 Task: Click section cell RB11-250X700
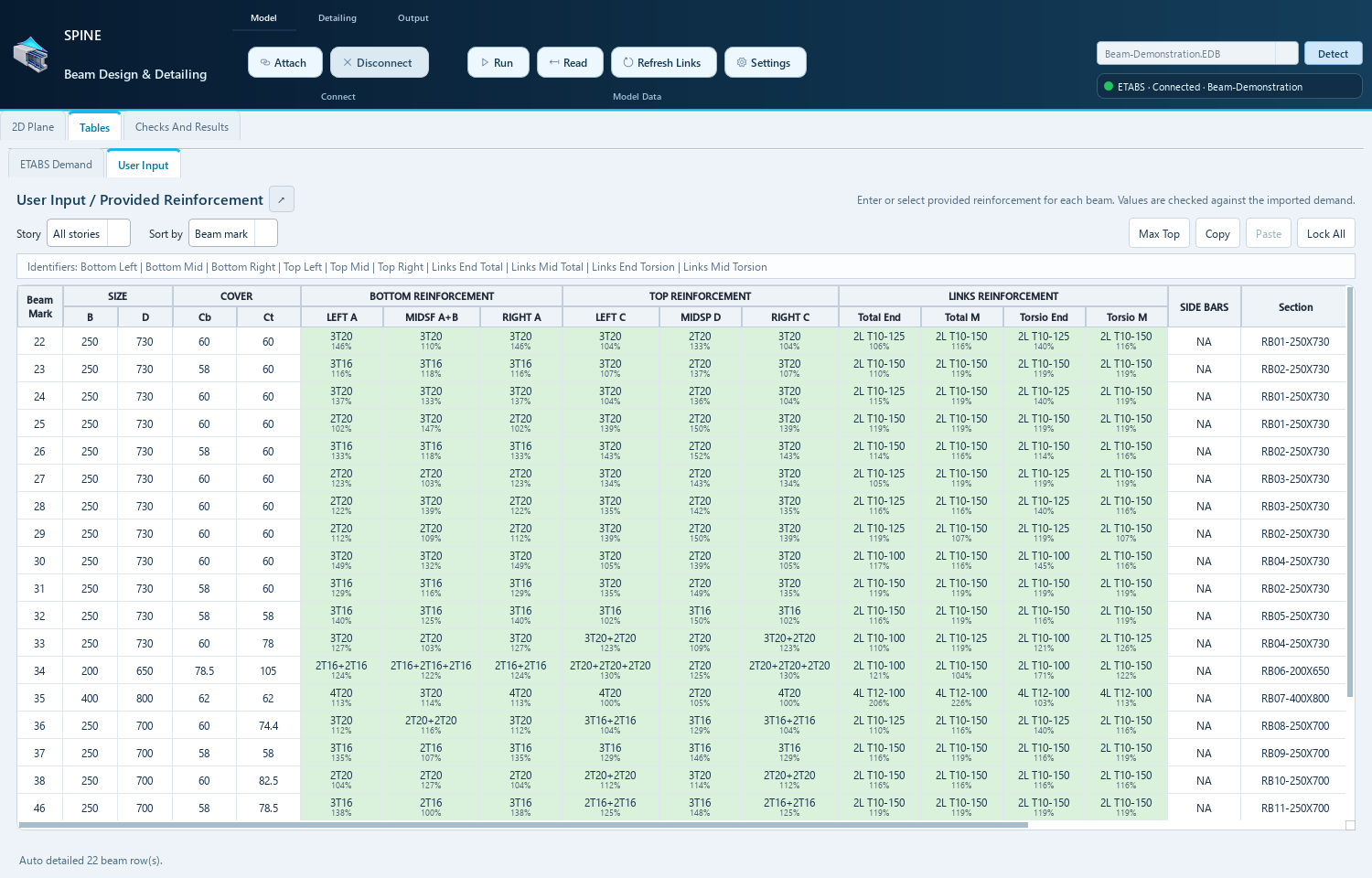[x=1295, y=808]
